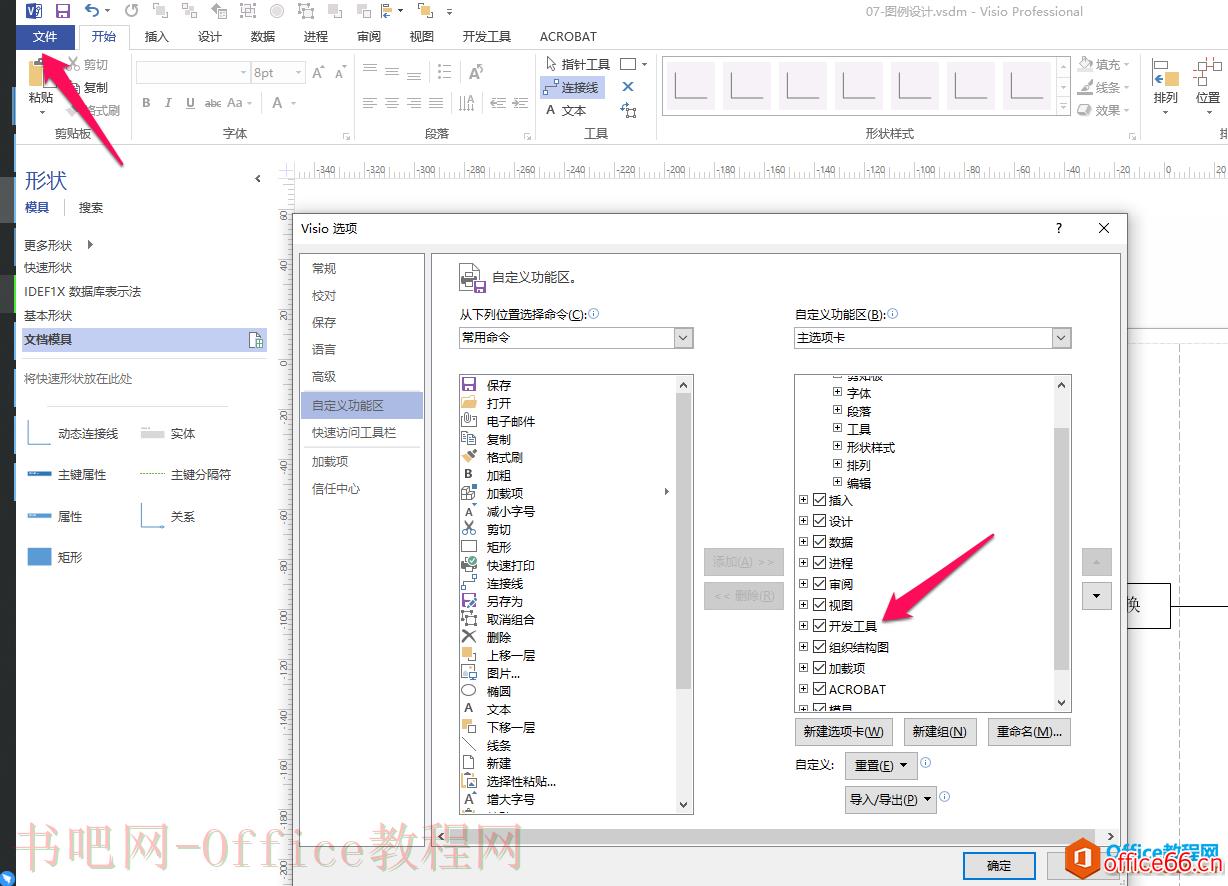Toggle the 数据 checkbox in tabs list
1228x886 pixels.
tap(820, 542)
